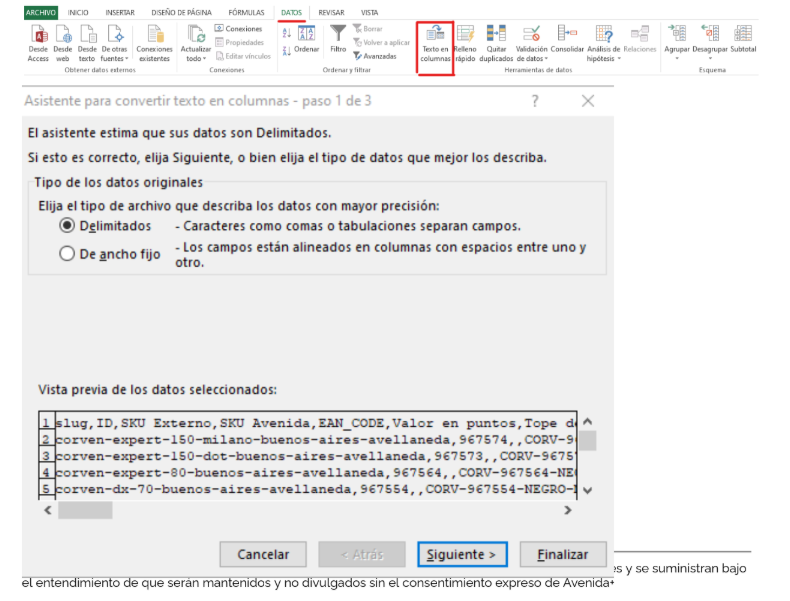The image size is (790, 601).
Task: Click the Subtotal icon
Action: click(743, 36)
